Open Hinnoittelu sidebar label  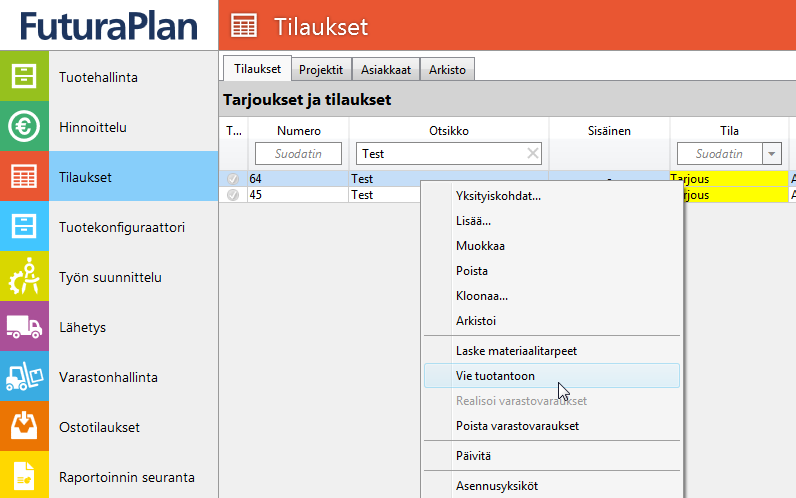(x=92, y=127)
